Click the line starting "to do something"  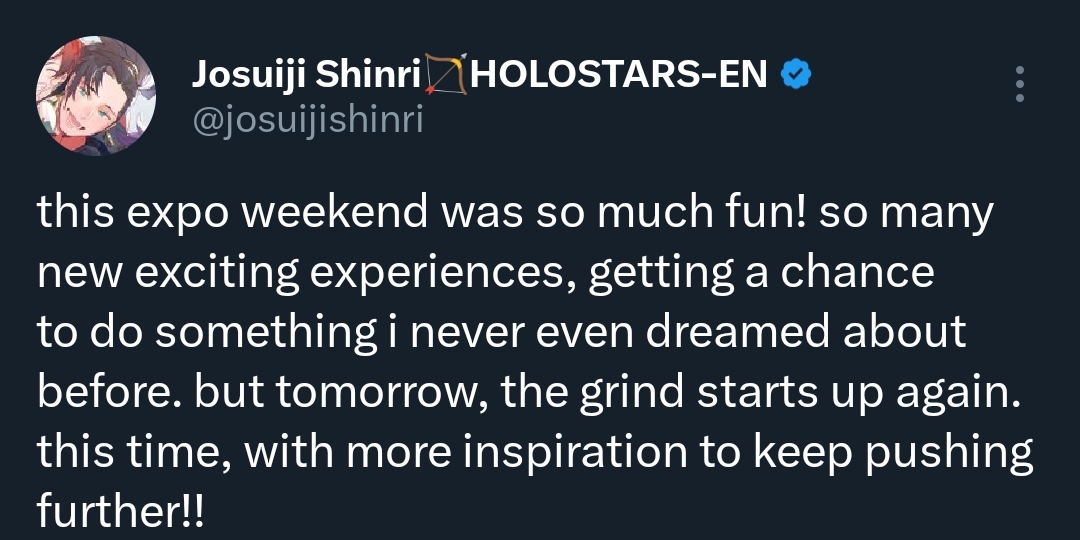501,333
